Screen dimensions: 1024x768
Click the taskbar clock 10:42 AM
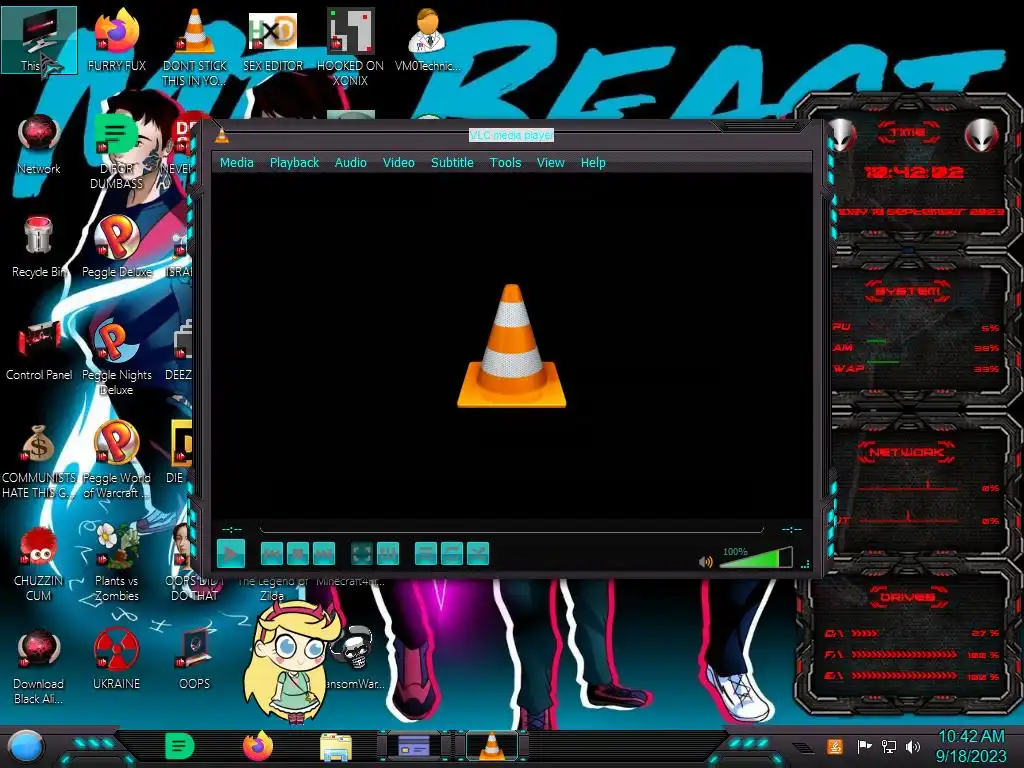point(971,746)
